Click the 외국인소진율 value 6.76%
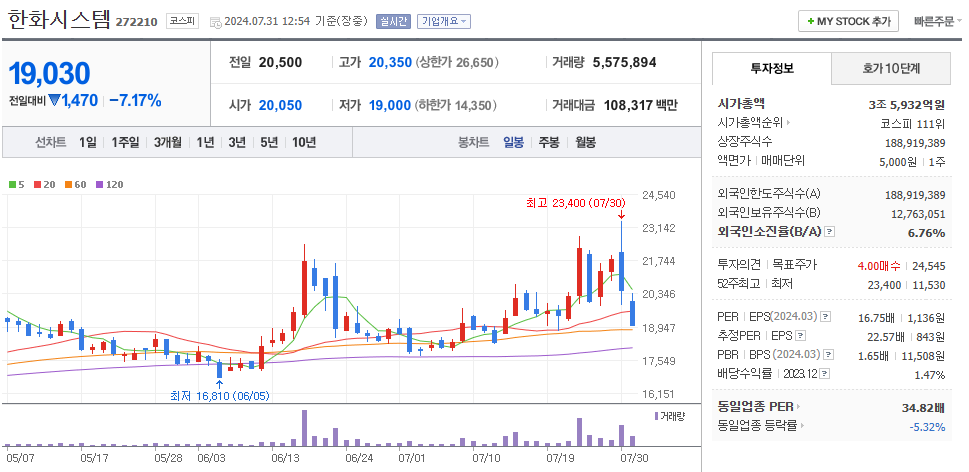 (925, 232)
